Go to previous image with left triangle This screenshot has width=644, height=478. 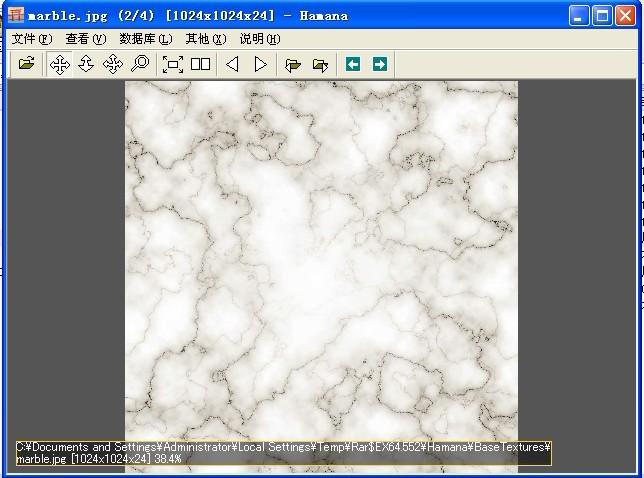tap(232, 64)
